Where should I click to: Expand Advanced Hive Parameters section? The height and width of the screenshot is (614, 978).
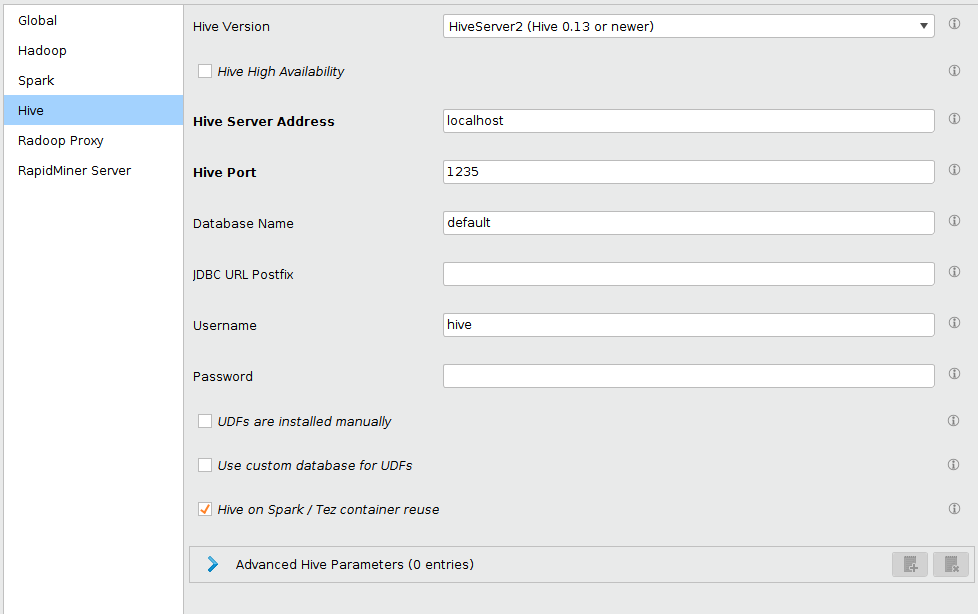[213, 564]
